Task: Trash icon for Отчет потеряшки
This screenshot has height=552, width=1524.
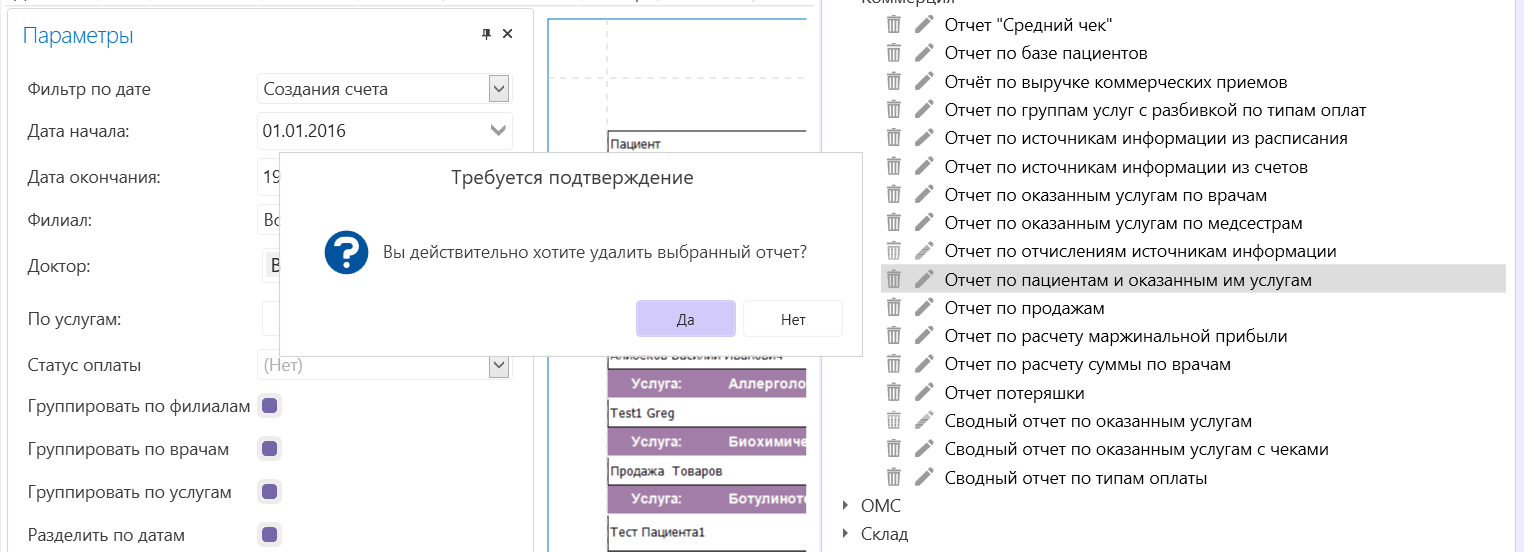Action: click(894, 393)
